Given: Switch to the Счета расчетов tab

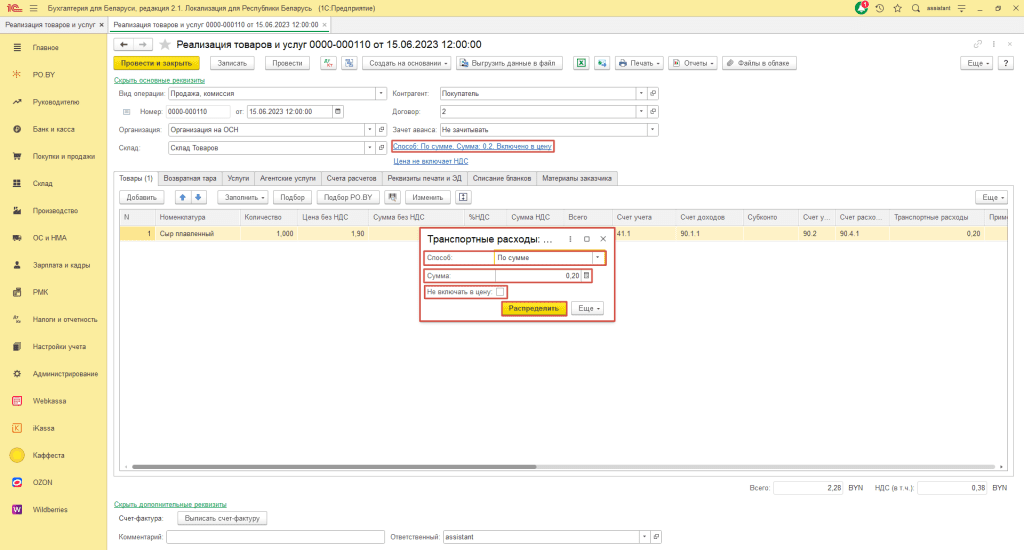Looking at the screenshot, I should (351, 178).
